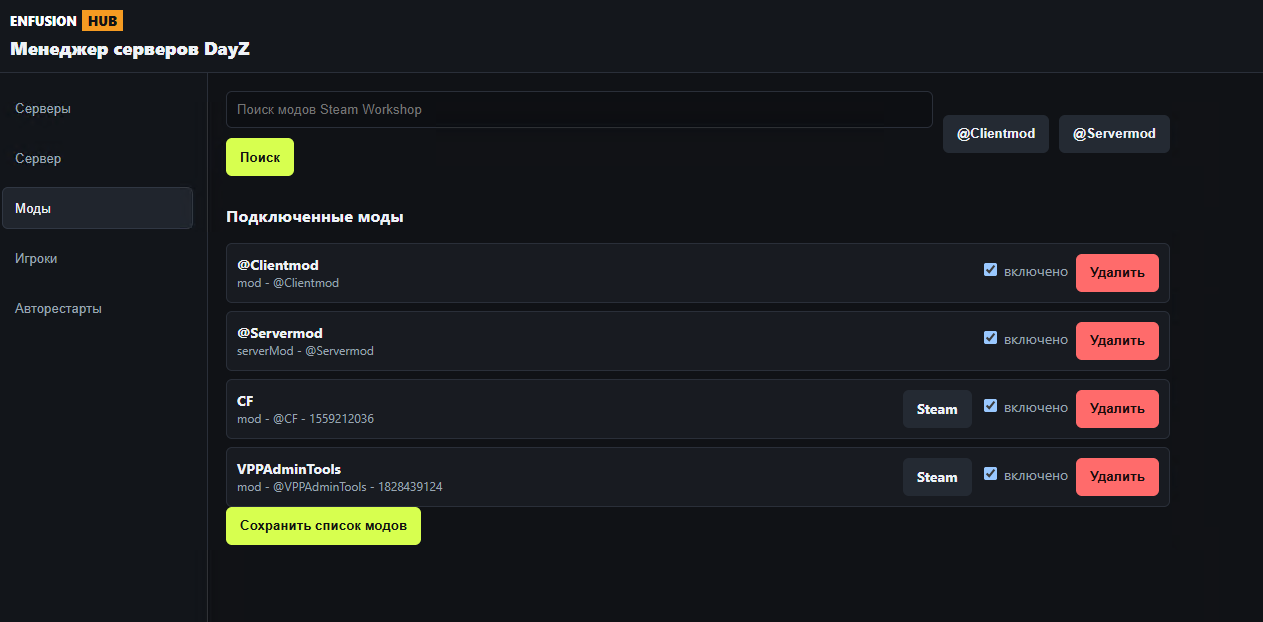Screen dimensions: 1263x622
Task: Click the CF mod title
Action: coord(245,401)
